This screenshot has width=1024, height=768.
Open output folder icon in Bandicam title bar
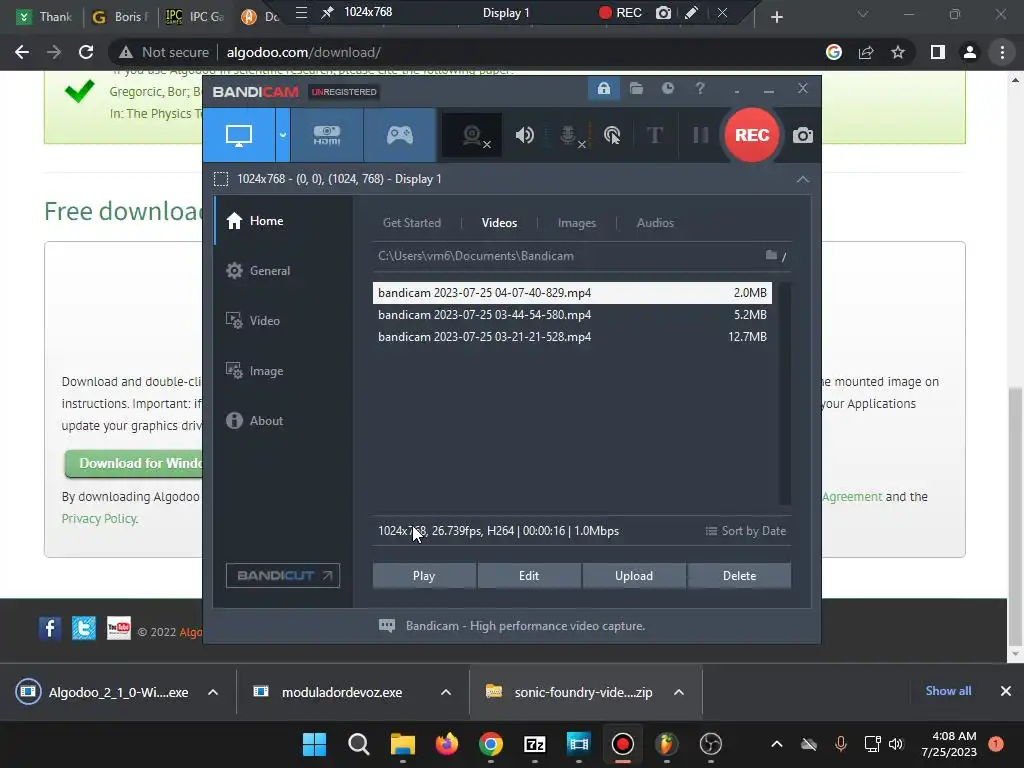[x=636, y=88]
